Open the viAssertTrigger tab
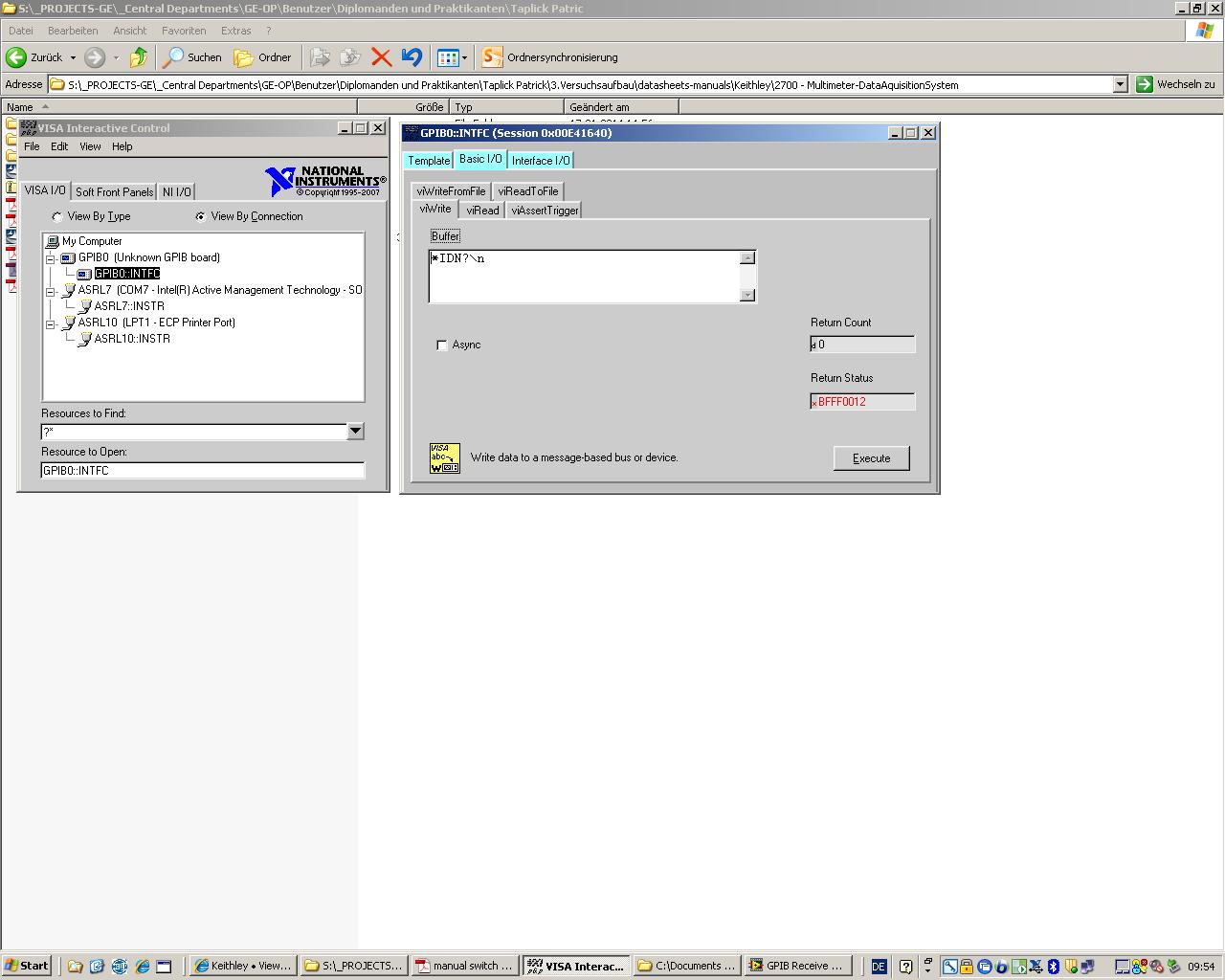 (545, 211)
